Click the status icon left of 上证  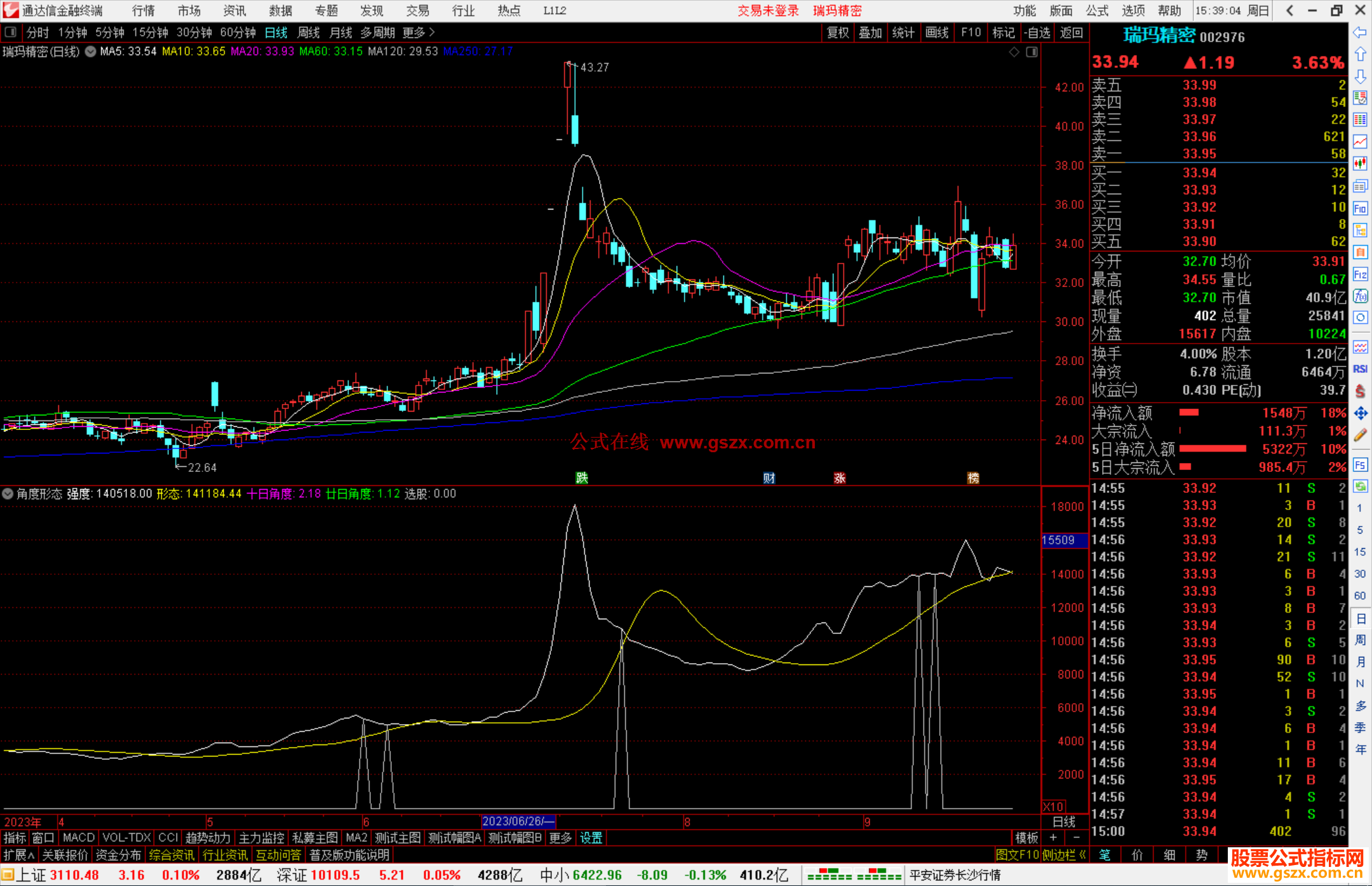(8, 875)
